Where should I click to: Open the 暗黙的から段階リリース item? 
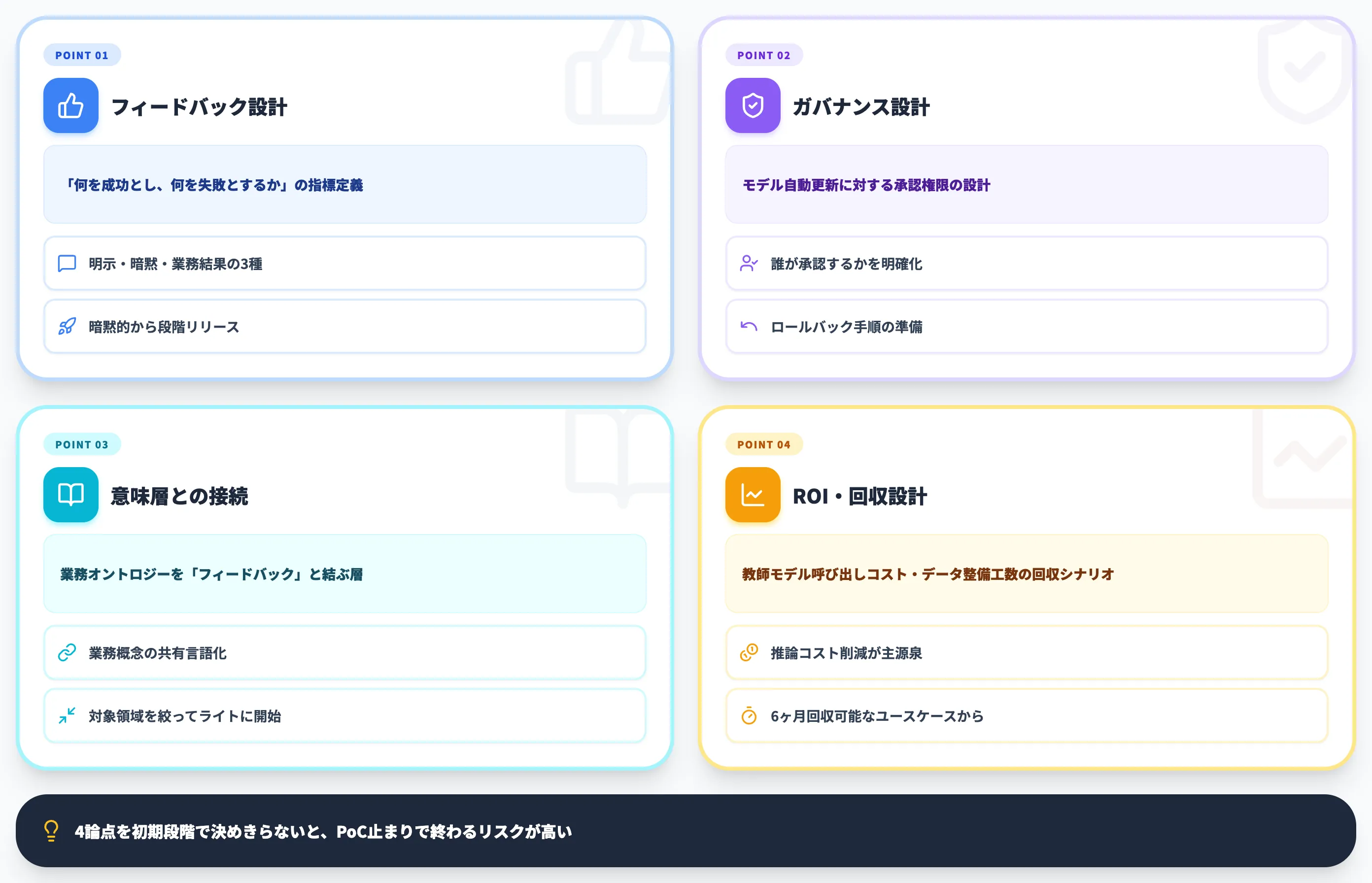pyautogui.click(x=344, y=326)
